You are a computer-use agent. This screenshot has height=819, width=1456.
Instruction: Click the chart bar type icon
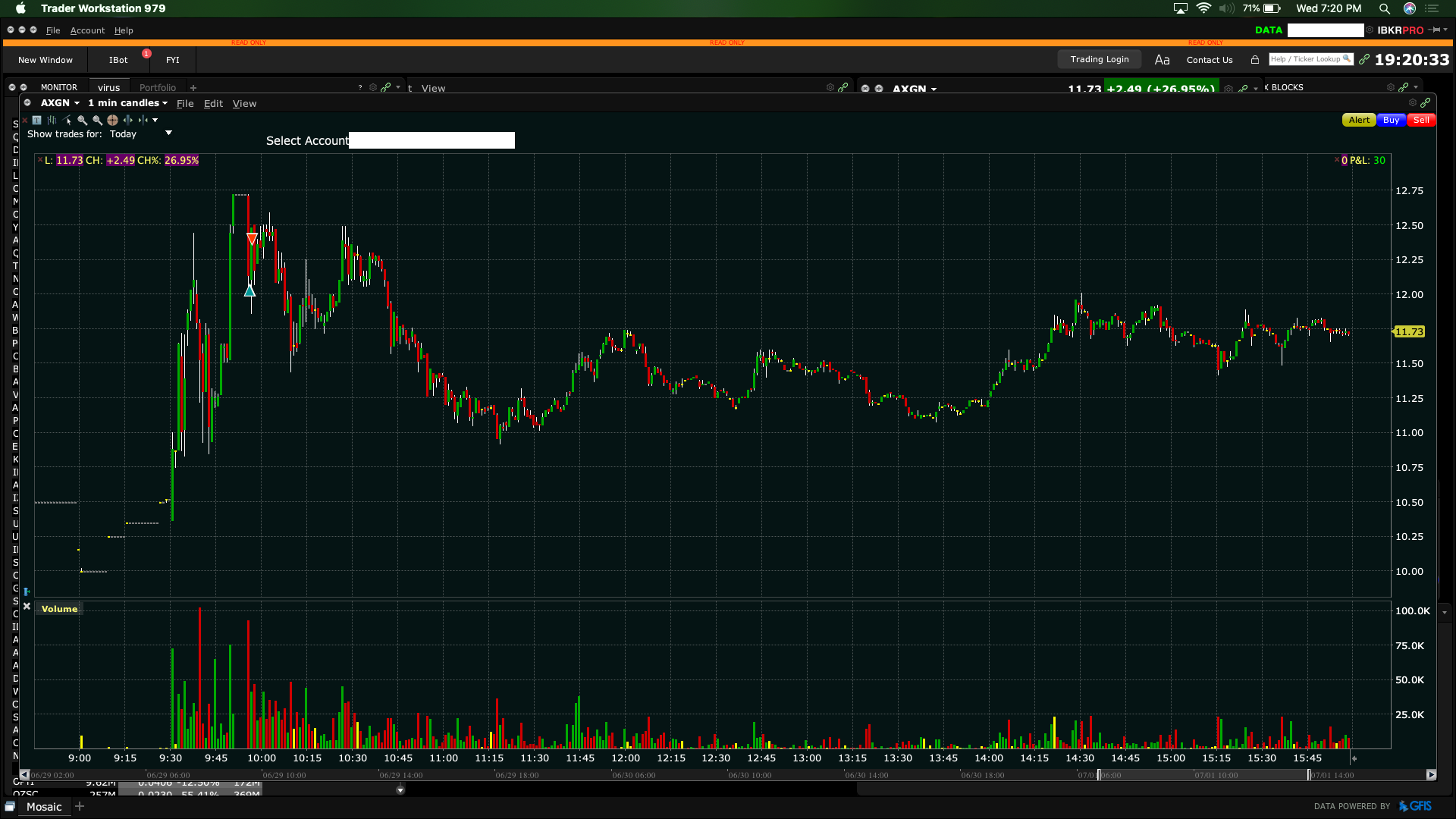click(x=52, y=120)
